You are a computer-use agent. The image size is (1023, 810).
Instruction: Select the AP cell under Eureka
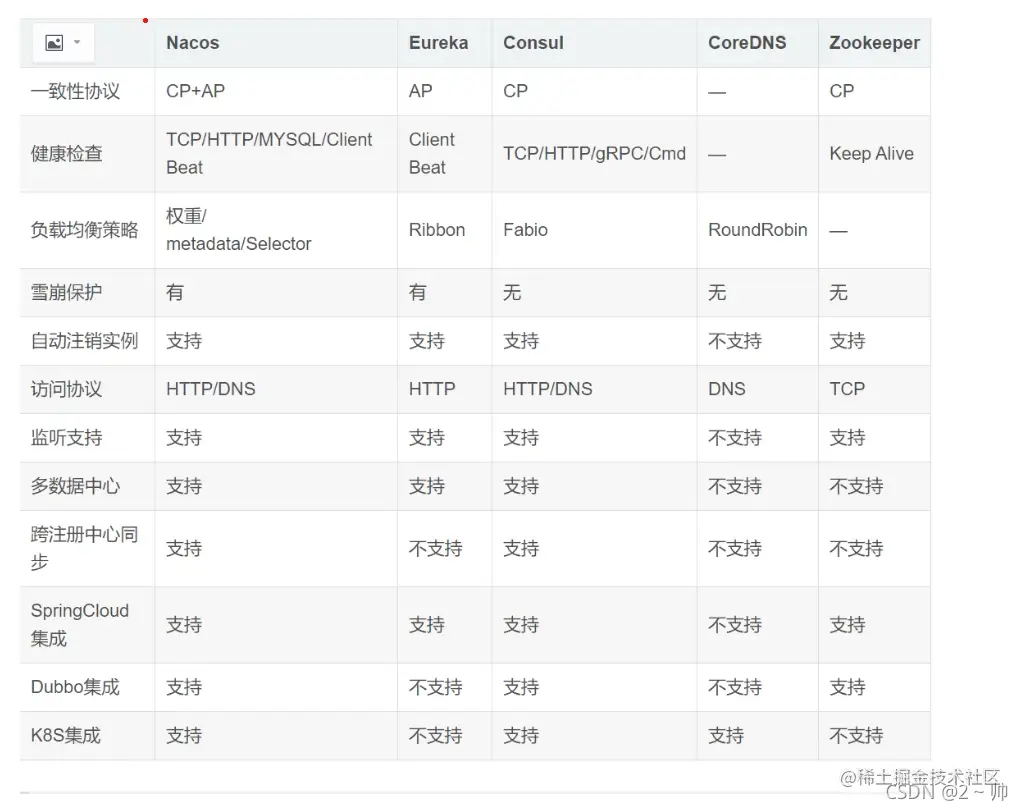click(421, 91)
